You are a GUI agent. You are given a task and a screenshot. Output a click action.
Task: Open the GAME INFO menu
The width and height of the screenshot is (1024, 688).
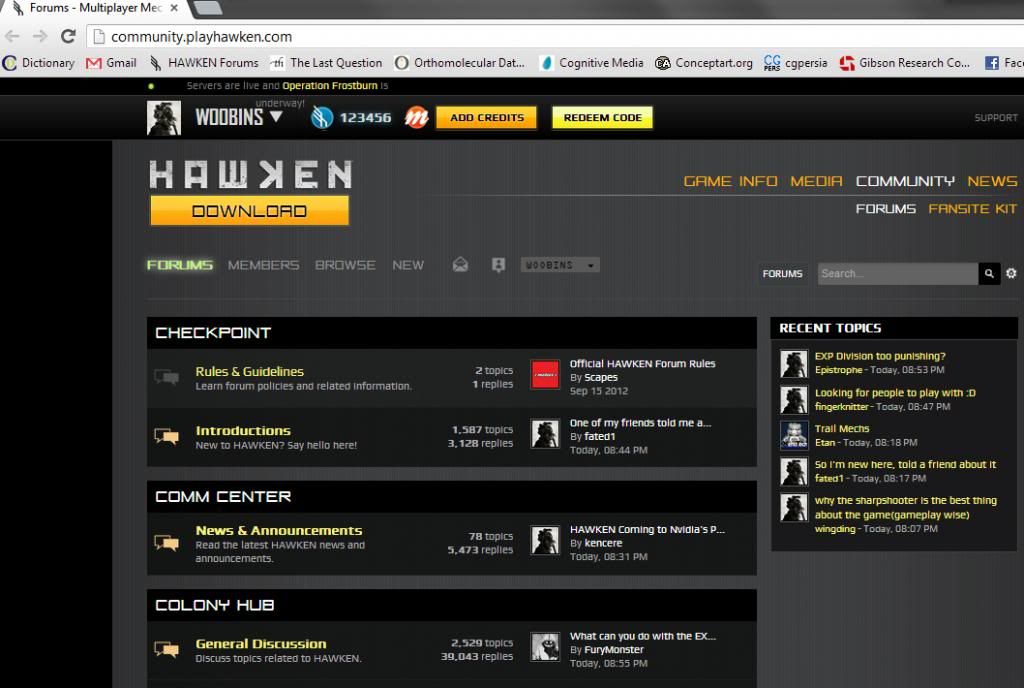[x=730, y=181]
